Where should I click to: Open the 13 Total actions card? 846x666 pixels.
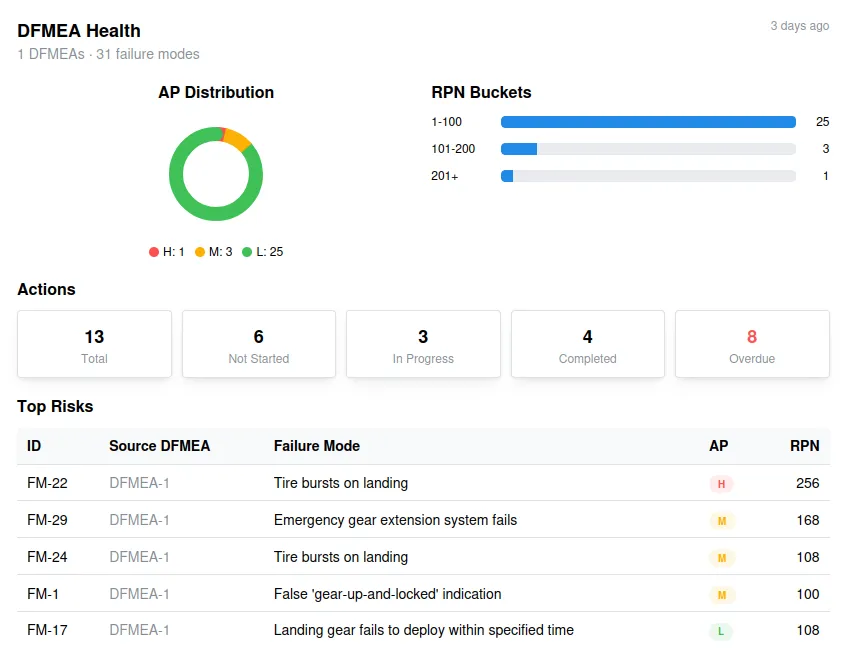[94, 344]
